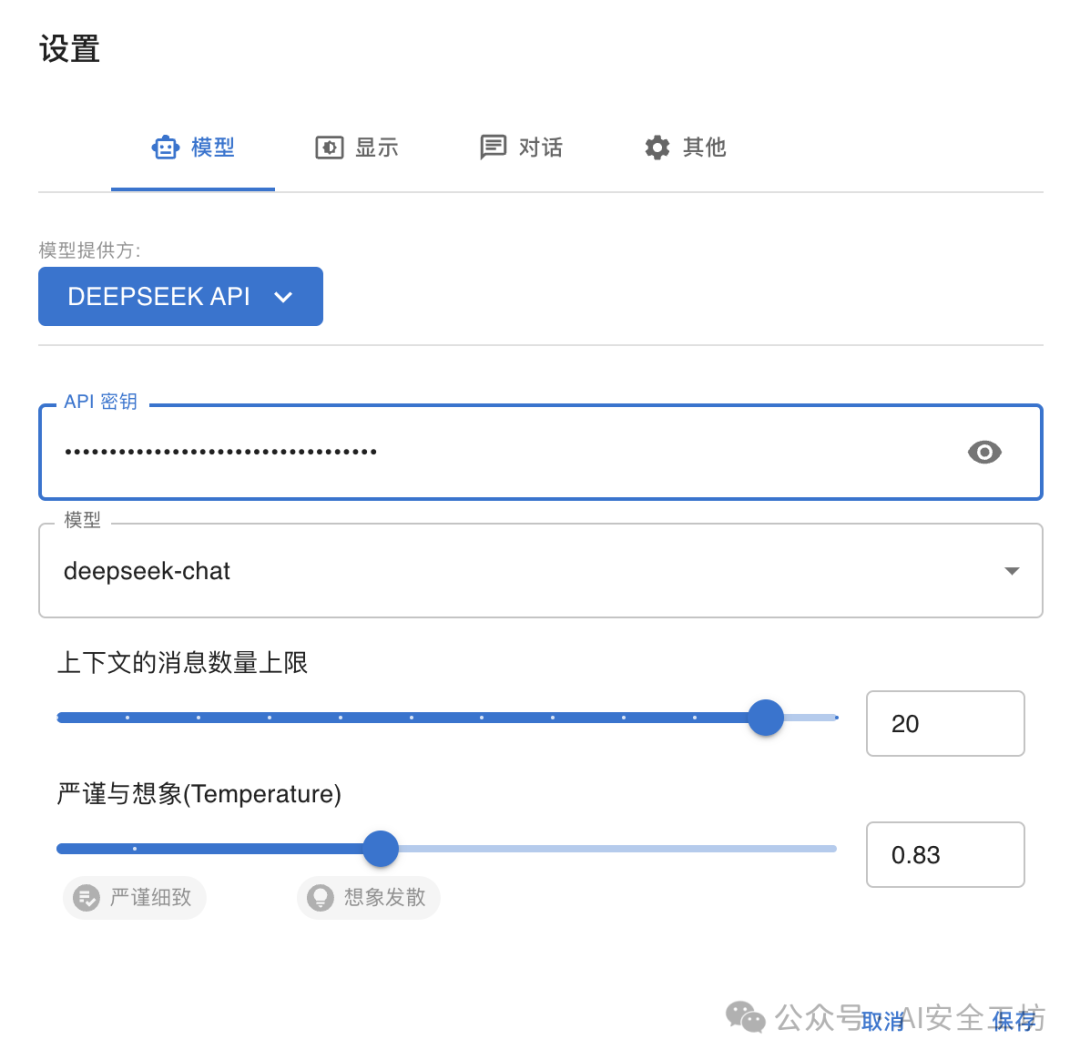The image size is (1080, 1060).
Task: Click the robot icon on the 模型 tab
Action: coord(166,147)
